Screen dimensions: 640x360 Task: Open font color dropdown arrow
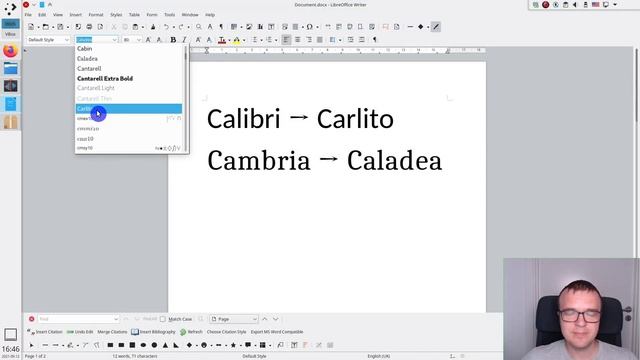(x=229, y=40)
